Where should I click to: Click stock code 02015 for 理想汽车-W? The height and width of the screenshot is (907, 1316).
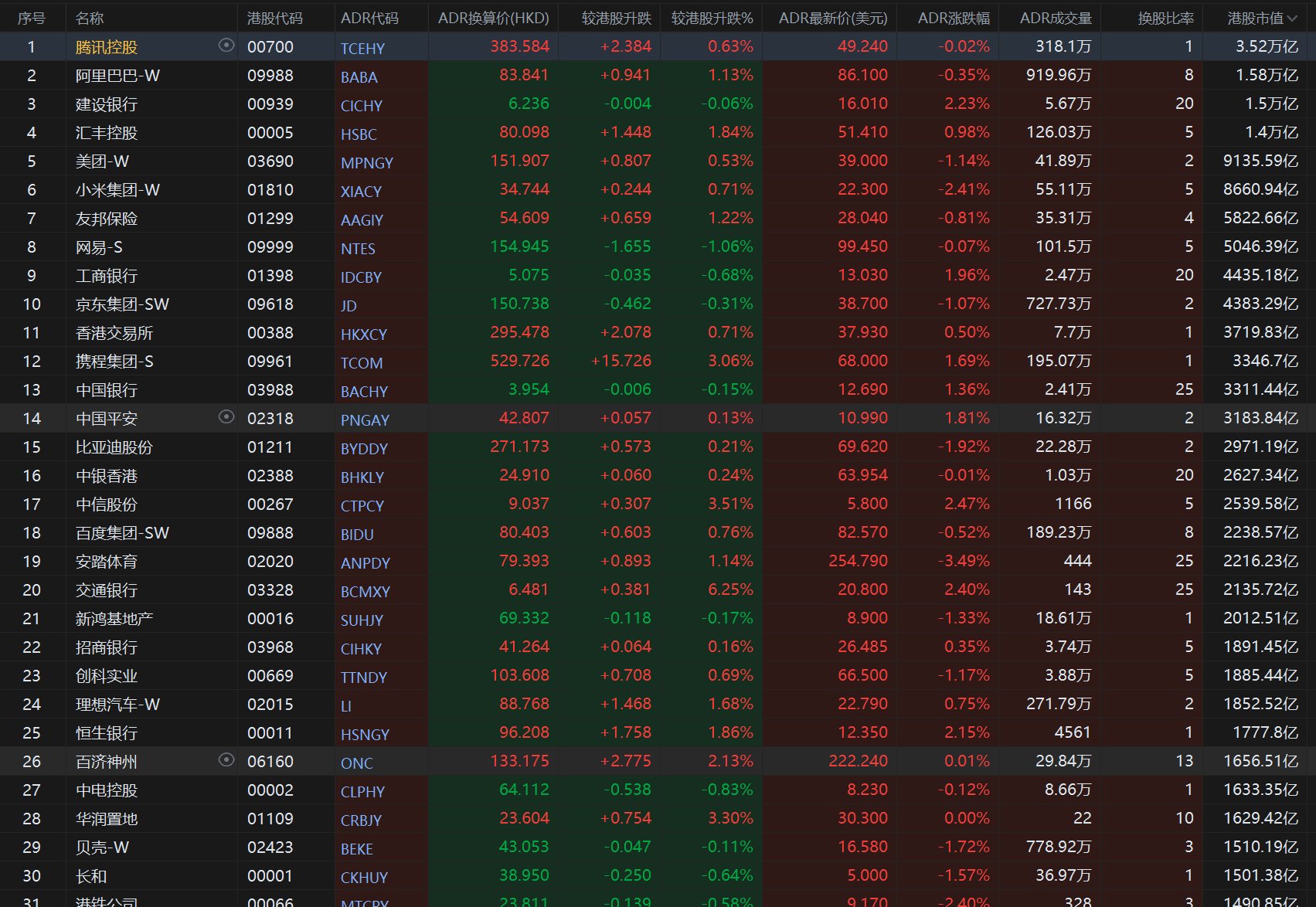point(270,704)
